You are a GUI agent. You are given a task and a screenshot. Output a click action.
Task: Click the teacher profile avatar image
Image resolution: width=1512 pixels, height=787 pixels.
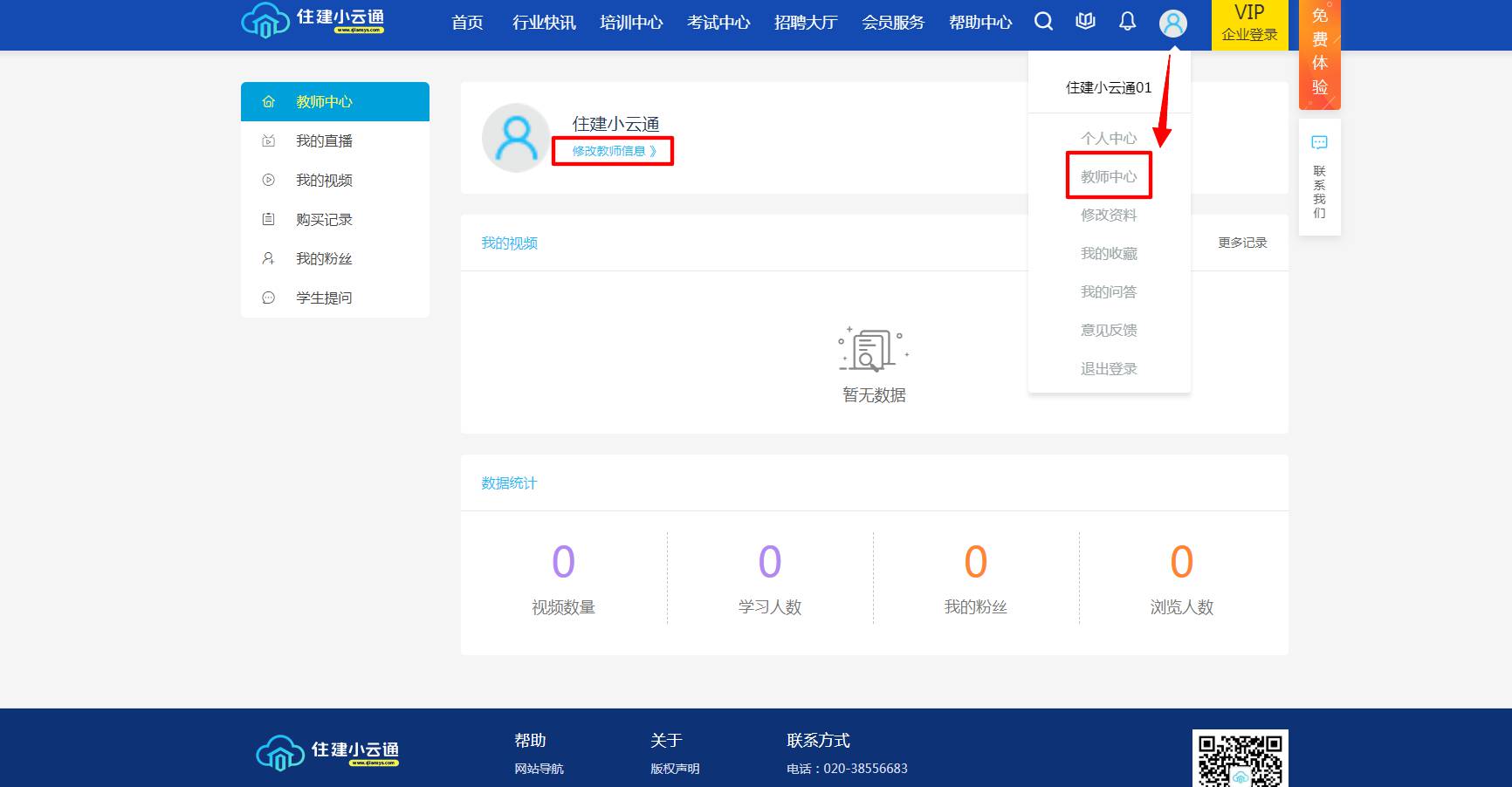click(516, 138)
